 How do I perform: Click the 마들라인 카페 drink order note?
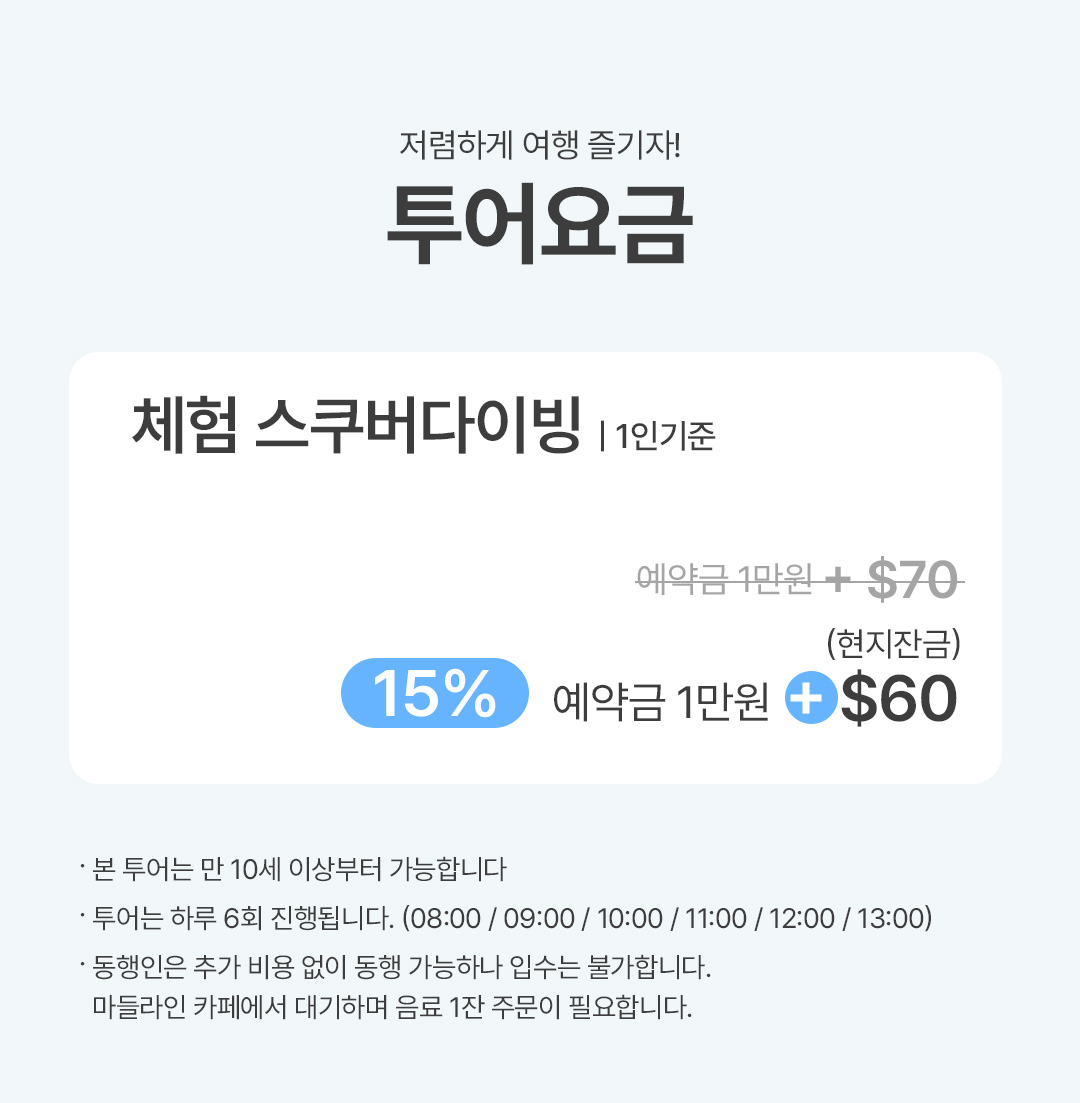391,1006
